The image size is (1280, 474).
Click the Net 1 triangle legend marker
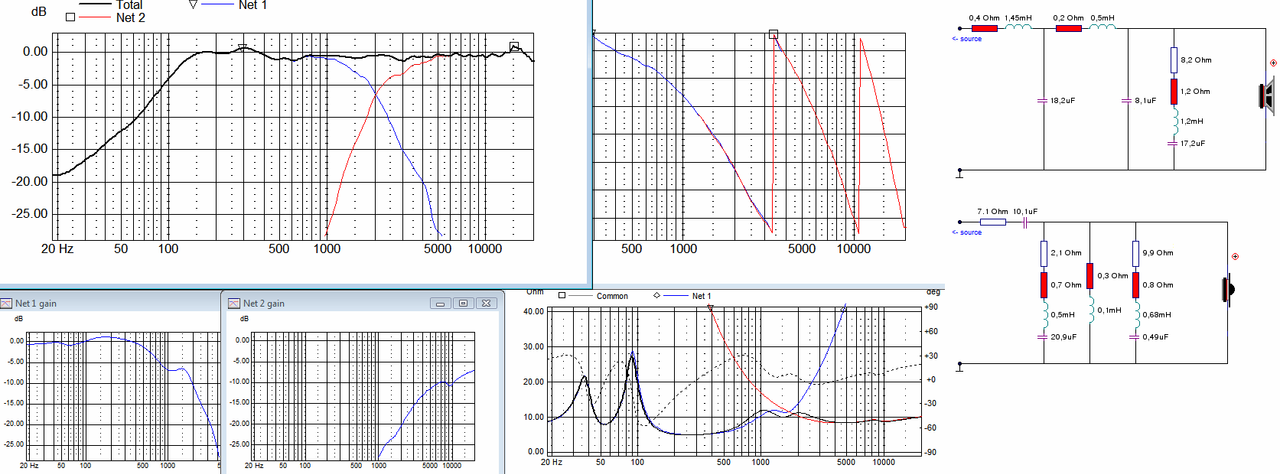[x=193, y=5]
